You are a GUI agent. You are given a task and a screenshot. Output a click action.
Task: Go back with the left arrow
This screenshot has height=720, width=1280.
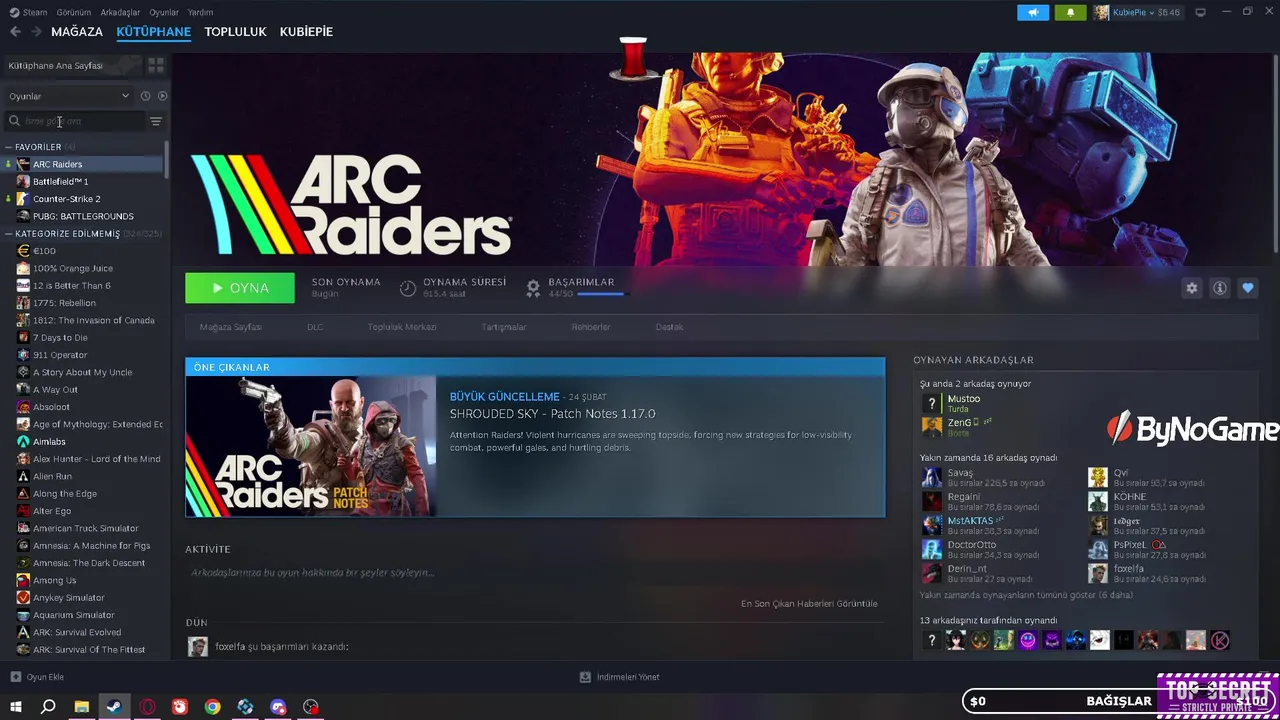(x=15, y=32)
